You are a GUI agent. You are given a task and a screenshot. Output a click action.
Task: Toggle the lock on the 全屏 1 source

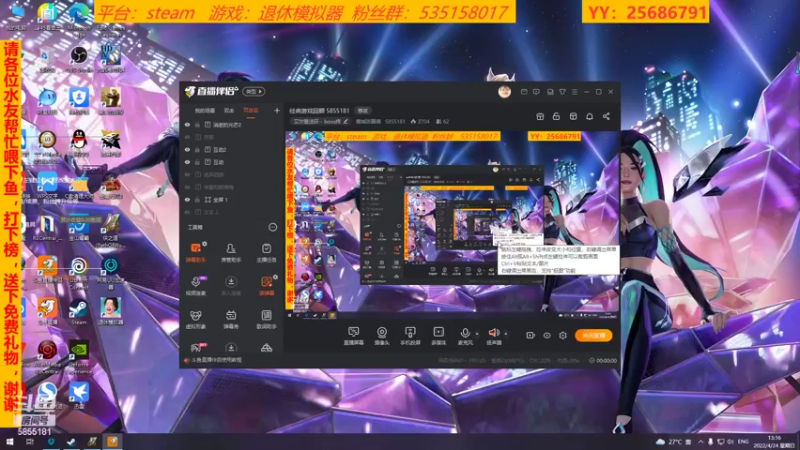tap(197, 199)
